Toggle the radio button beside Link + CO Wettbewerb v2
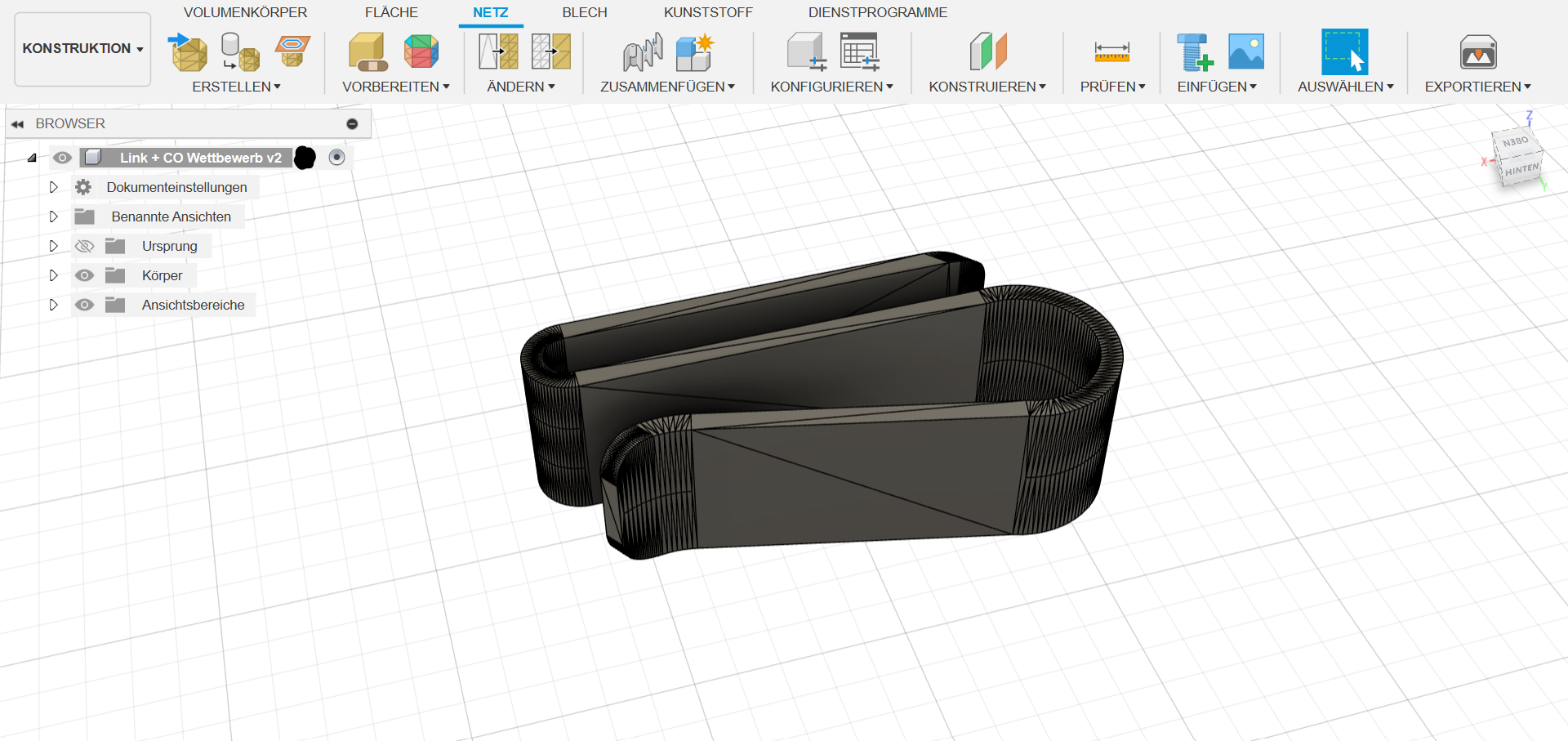 point(336,158)
